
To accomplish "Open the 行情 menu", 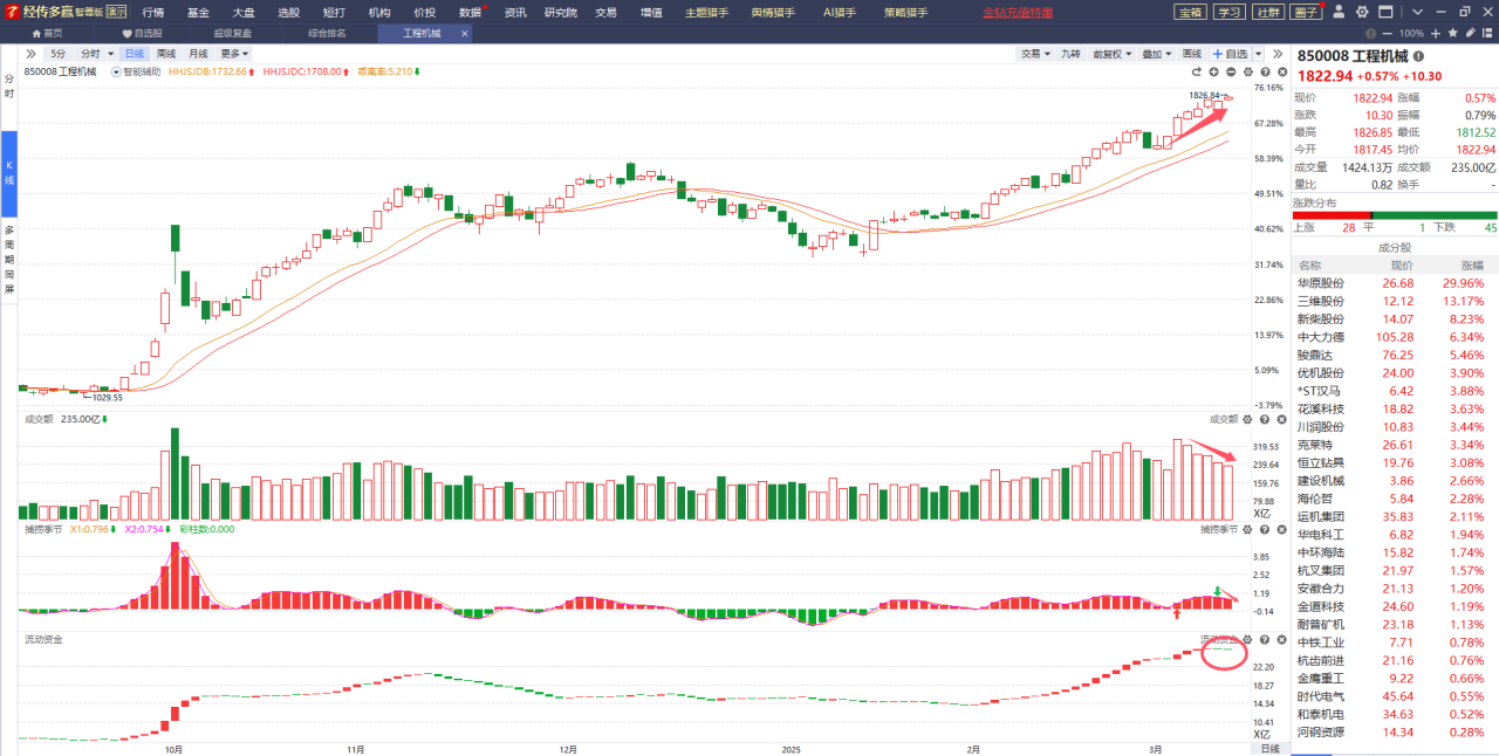I will (x=153, y=12).
